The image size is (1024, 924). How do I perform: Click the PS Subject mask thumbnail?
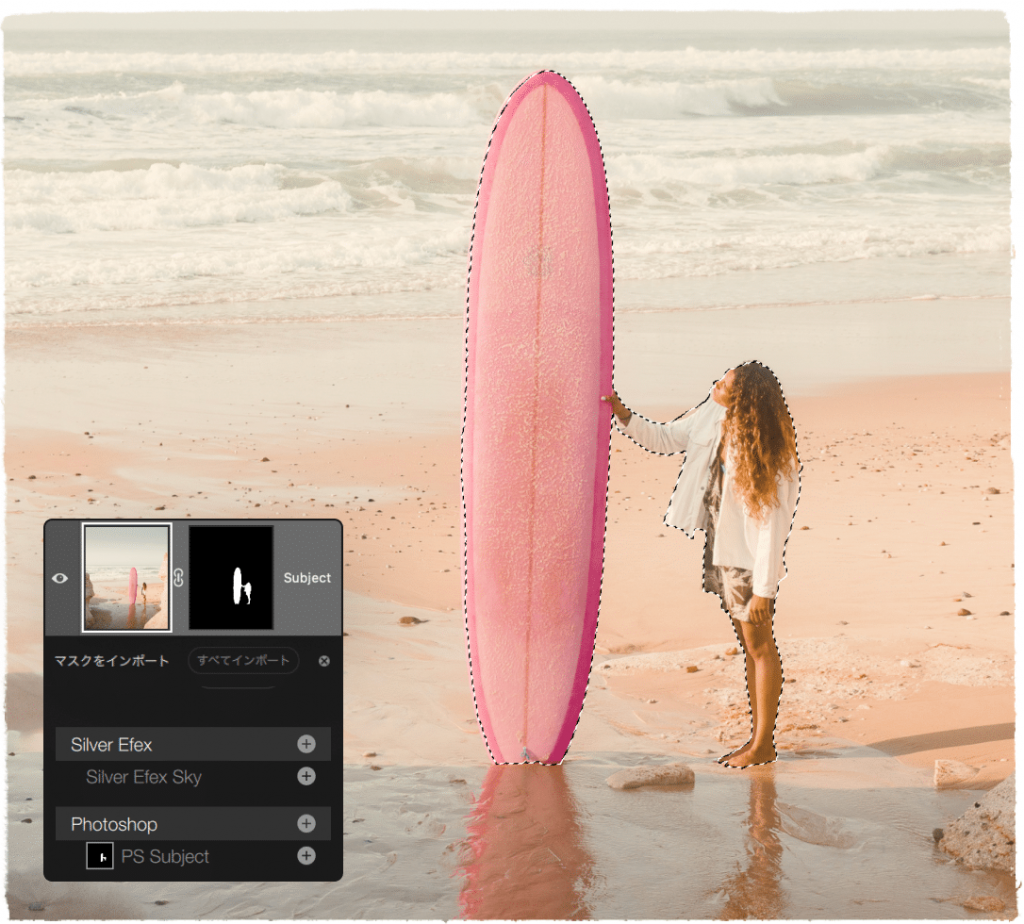100,855
